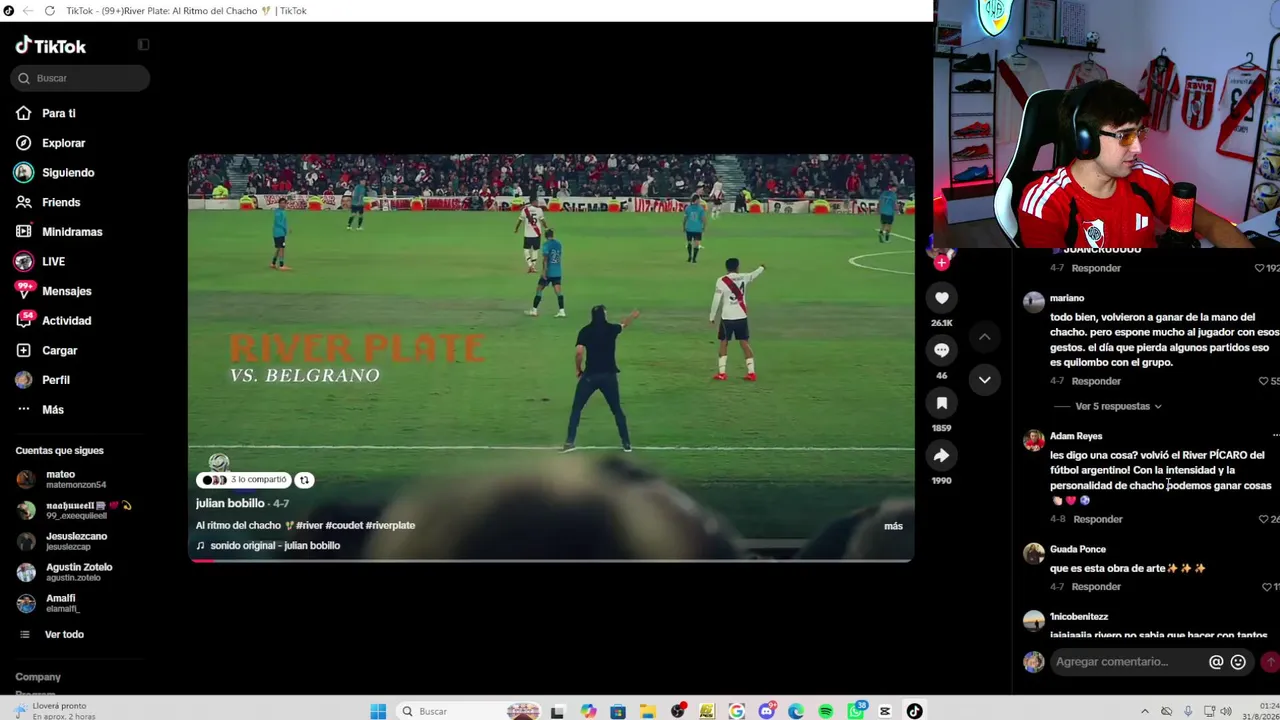Expand 'Ver todo' followed accounts list
Viewport: 1280px width, 720px height.
point(64,635)
